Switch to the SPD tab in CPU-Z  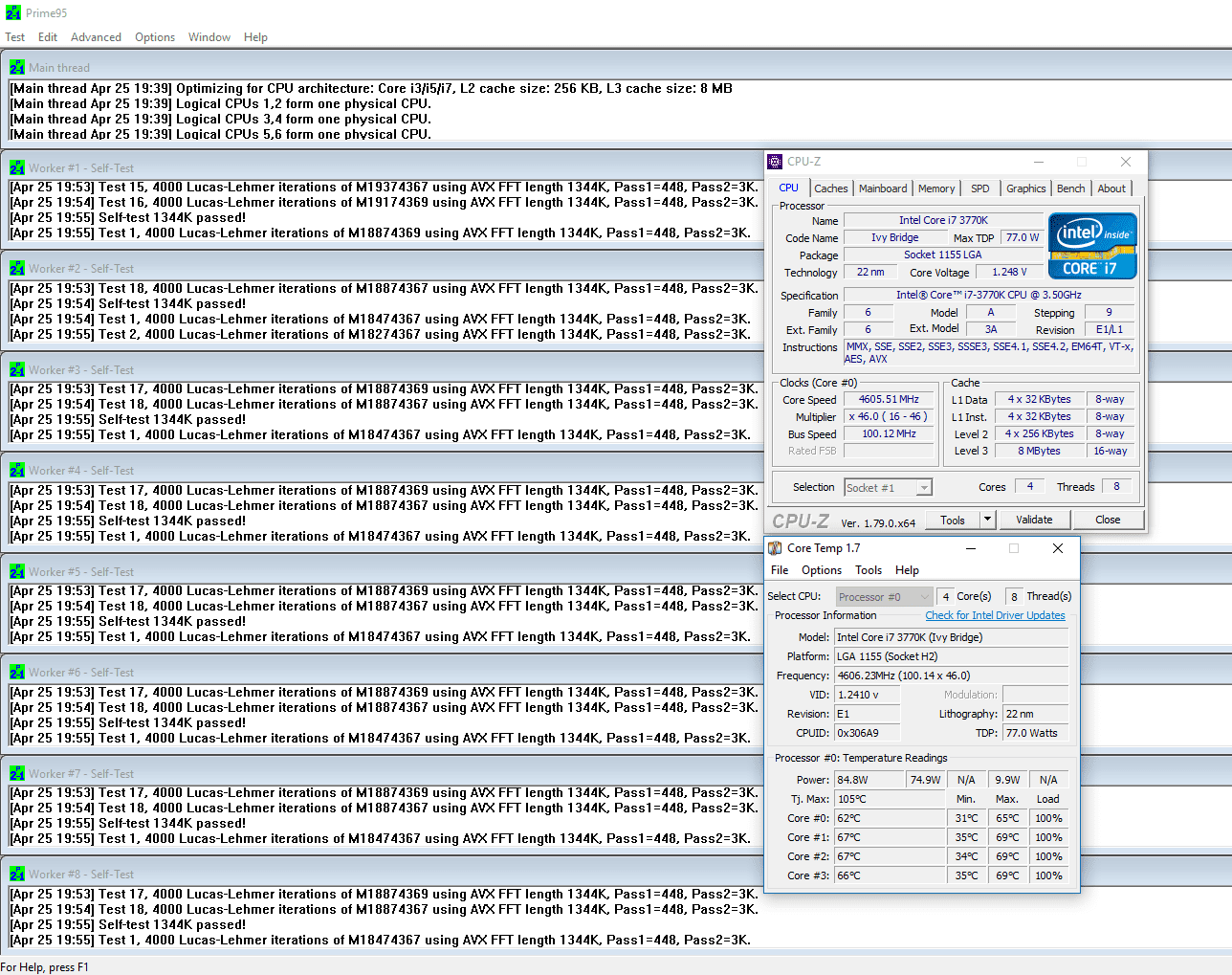click(980, 188)
